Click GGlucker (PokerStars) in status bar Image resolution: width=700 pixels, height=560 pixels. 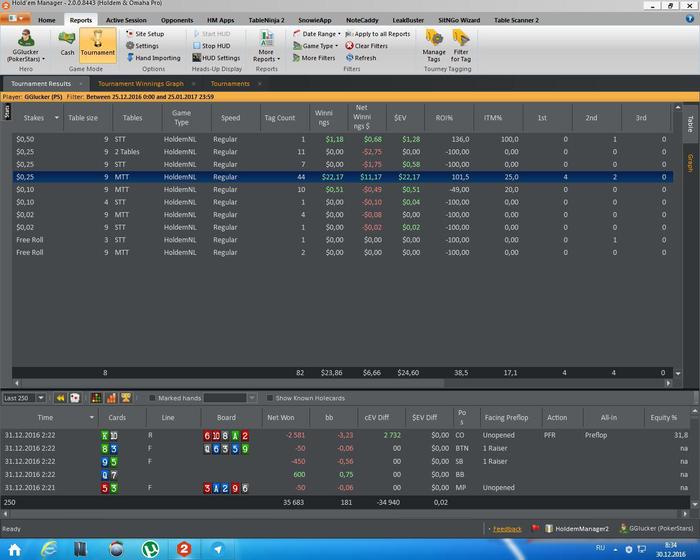(656, 528)
